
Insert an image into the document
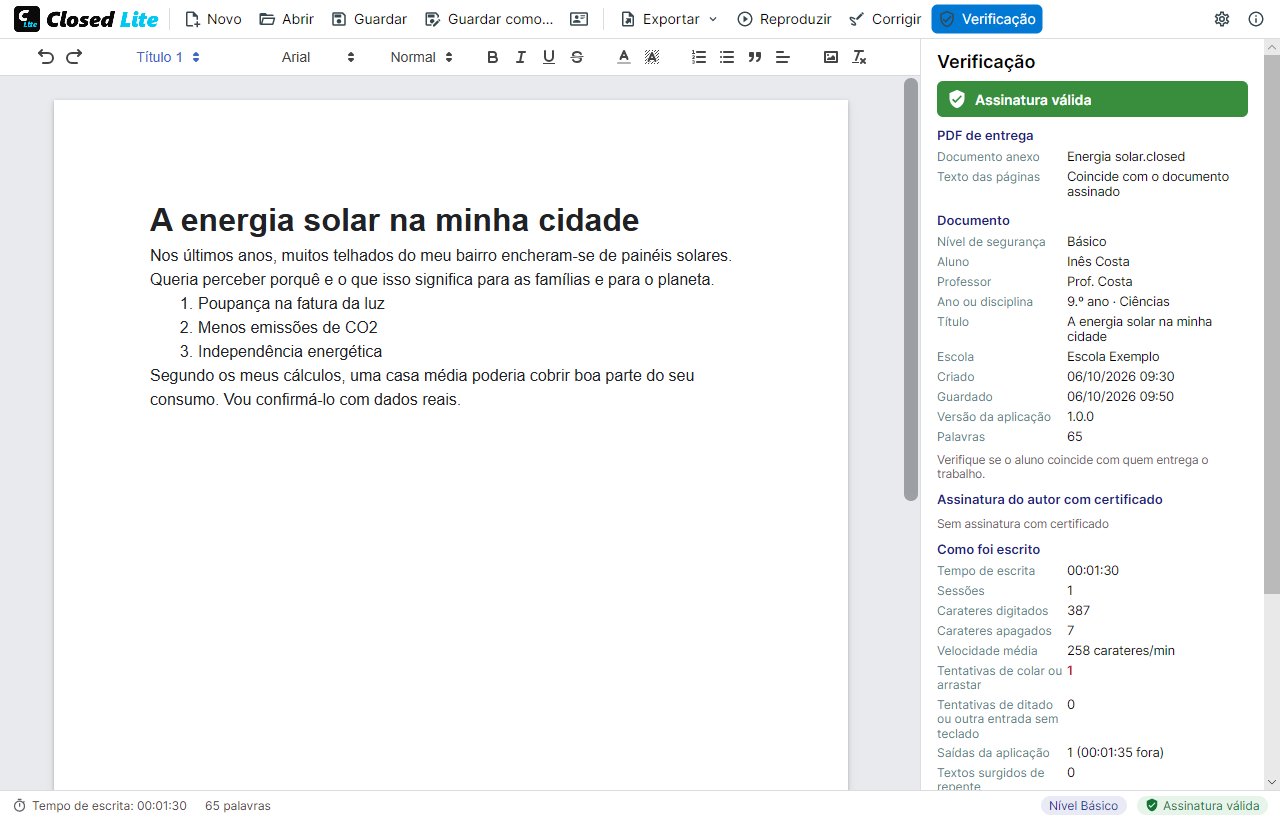pos(831,57)
